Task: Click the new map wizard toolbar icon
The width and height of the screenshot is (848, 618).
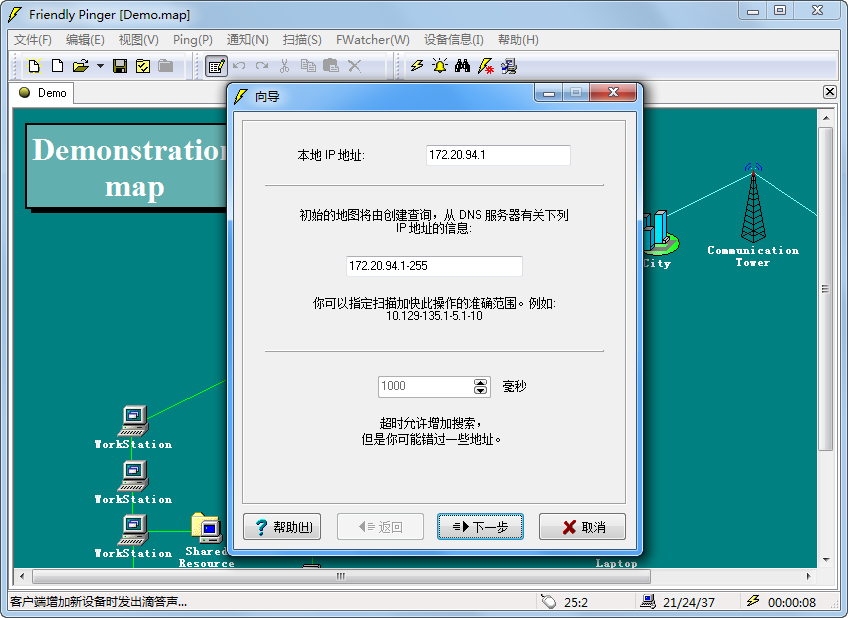Action: (x=34, y=66)
